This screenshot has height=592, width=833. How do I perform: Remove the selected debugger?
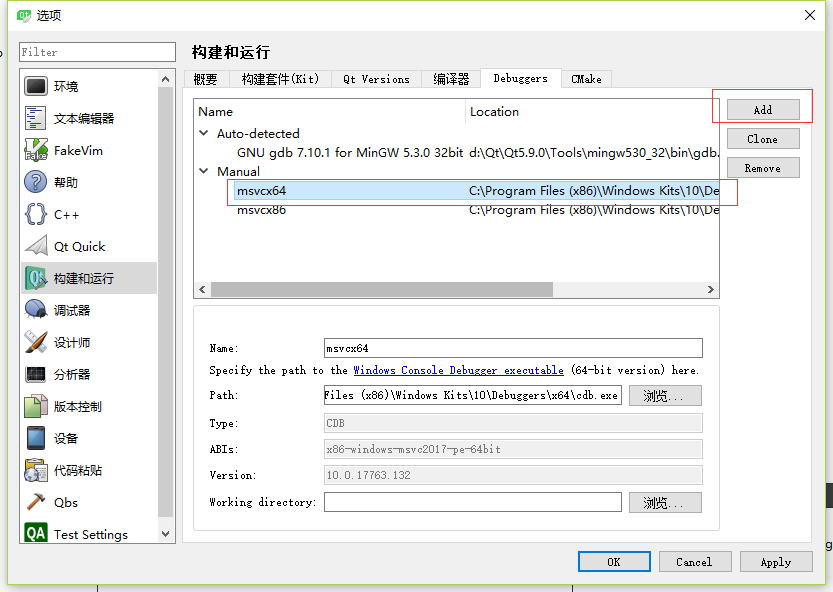tap(763, 168)
